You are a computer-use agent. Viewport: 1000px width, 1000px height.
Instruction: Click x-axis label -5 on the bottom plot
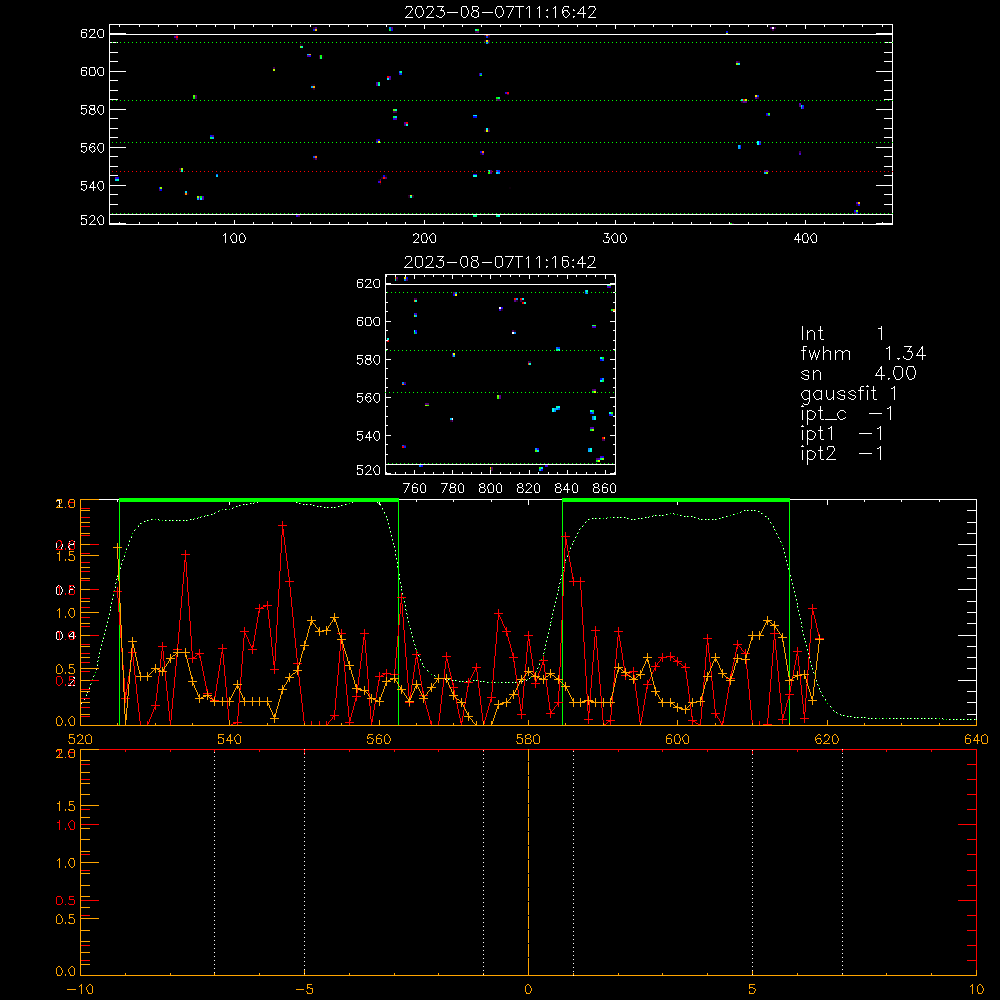pos(304,990)
